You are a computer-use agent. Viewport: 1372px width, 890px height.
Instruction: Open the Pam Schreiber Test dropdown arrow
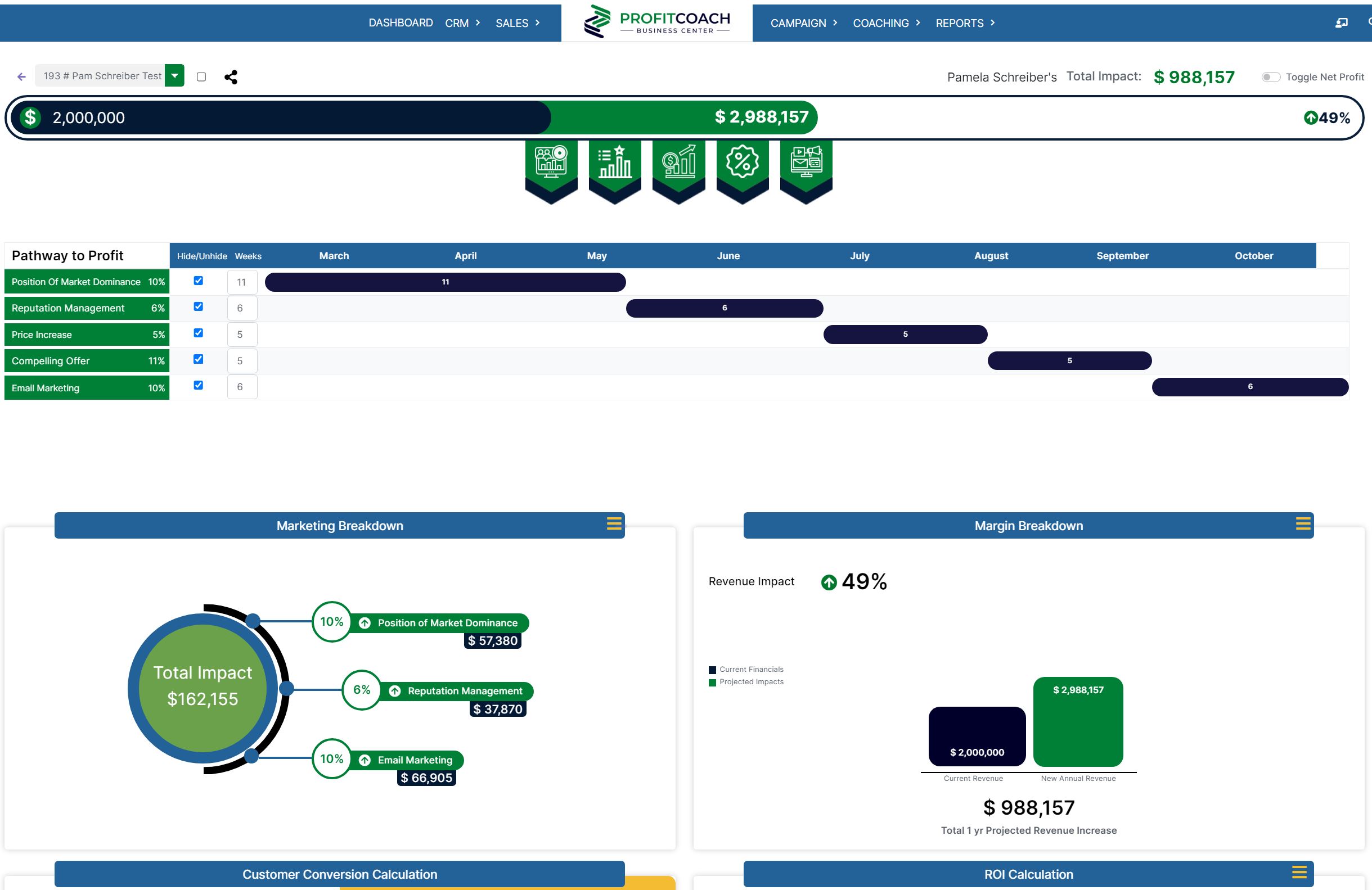click(174, 75)
